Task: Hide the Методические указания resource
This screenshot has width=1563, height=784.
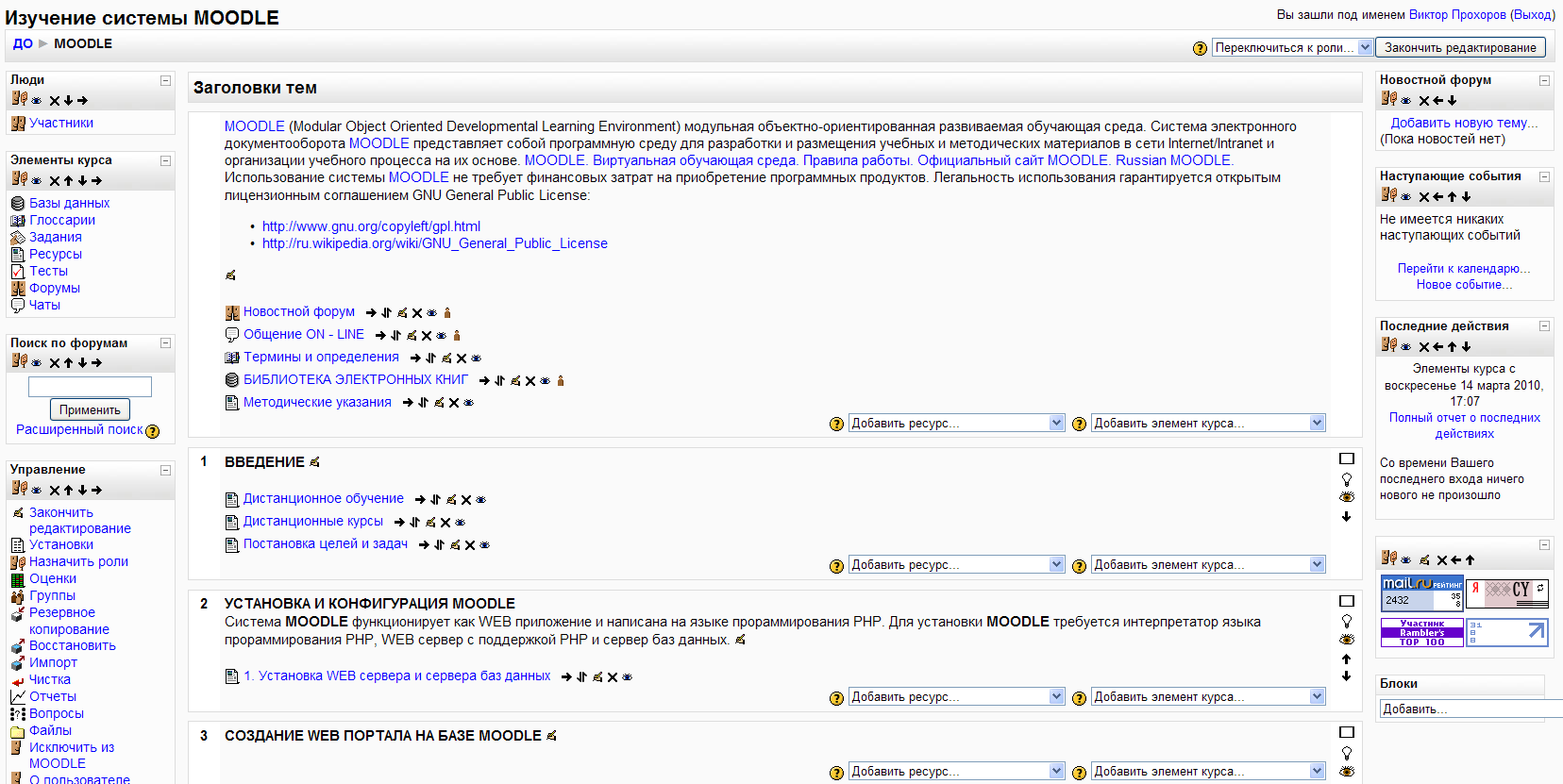Action: 468,403
